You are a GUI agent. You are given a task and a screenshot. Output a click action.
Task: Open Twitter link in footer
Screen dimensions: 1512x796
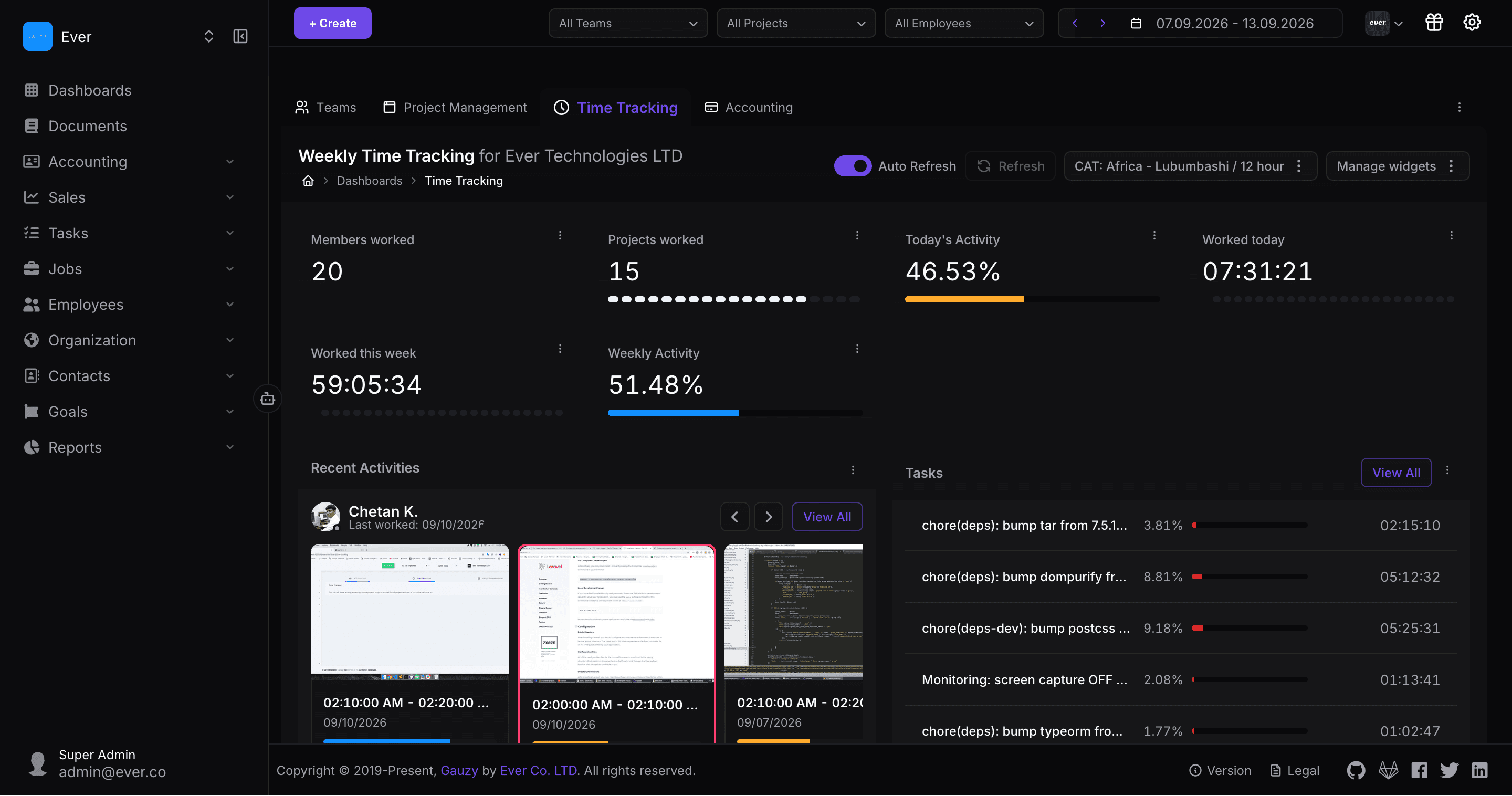point(1449,771)
